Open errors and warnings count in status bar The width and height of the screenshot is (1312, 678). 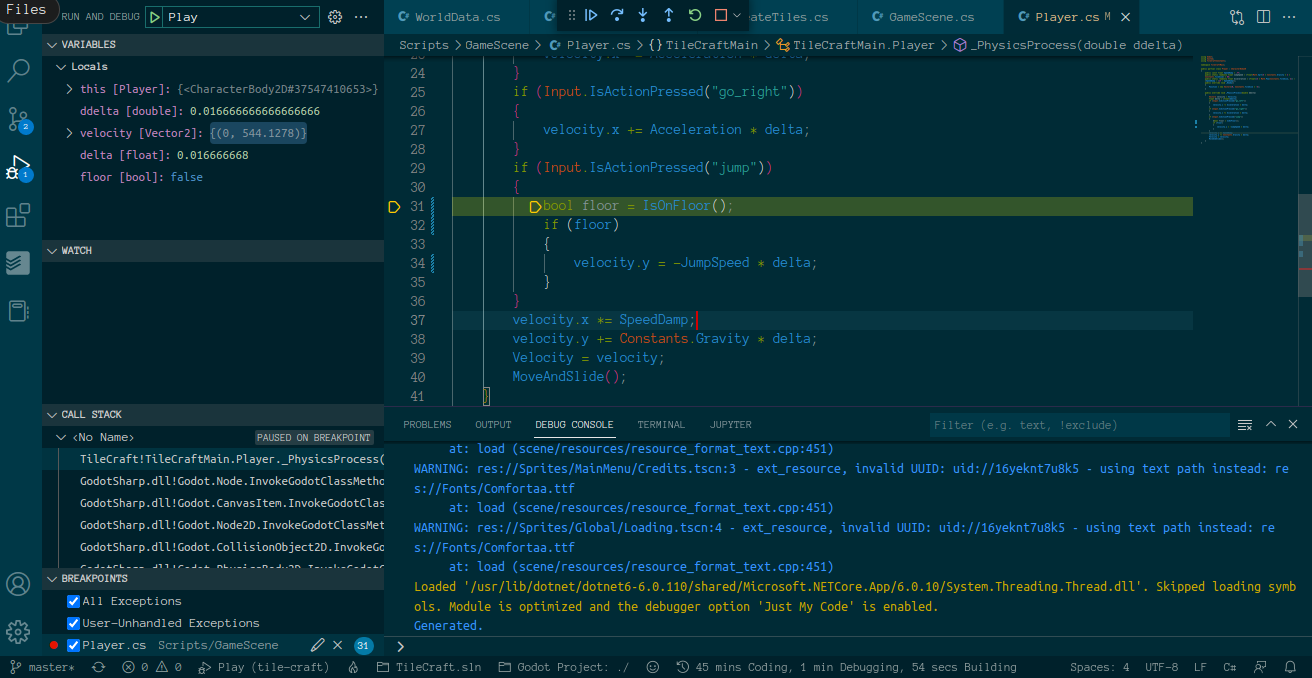(x=152, y=667)
